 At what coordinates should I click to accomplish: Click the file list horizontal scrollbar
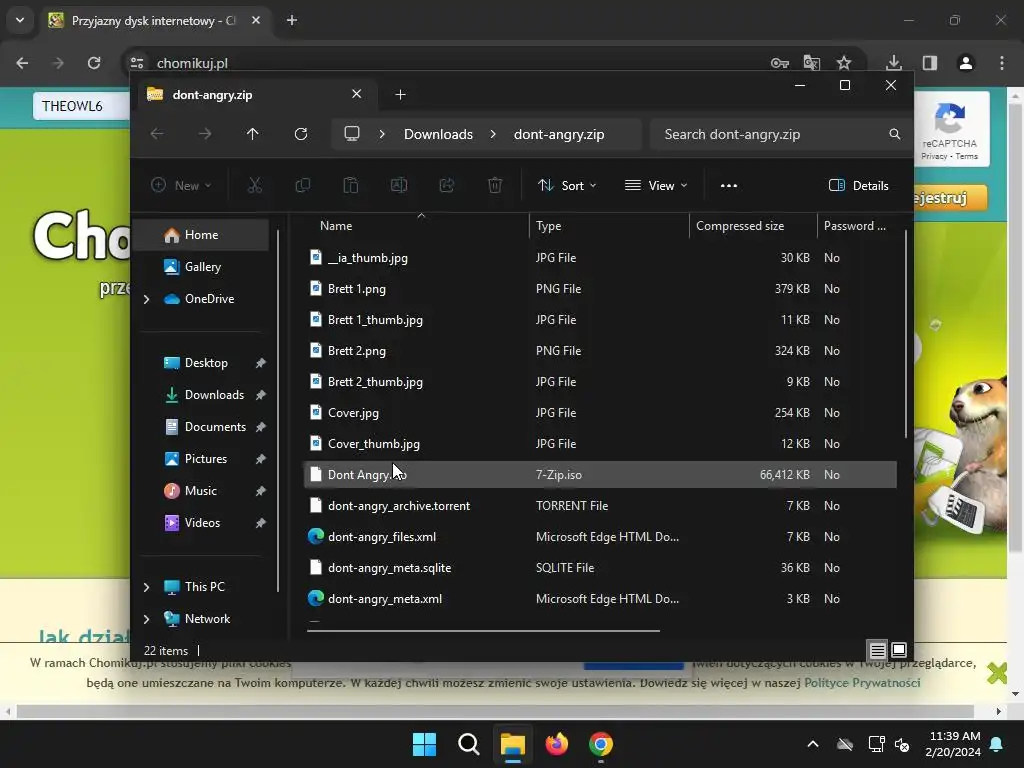click(483, 631)
